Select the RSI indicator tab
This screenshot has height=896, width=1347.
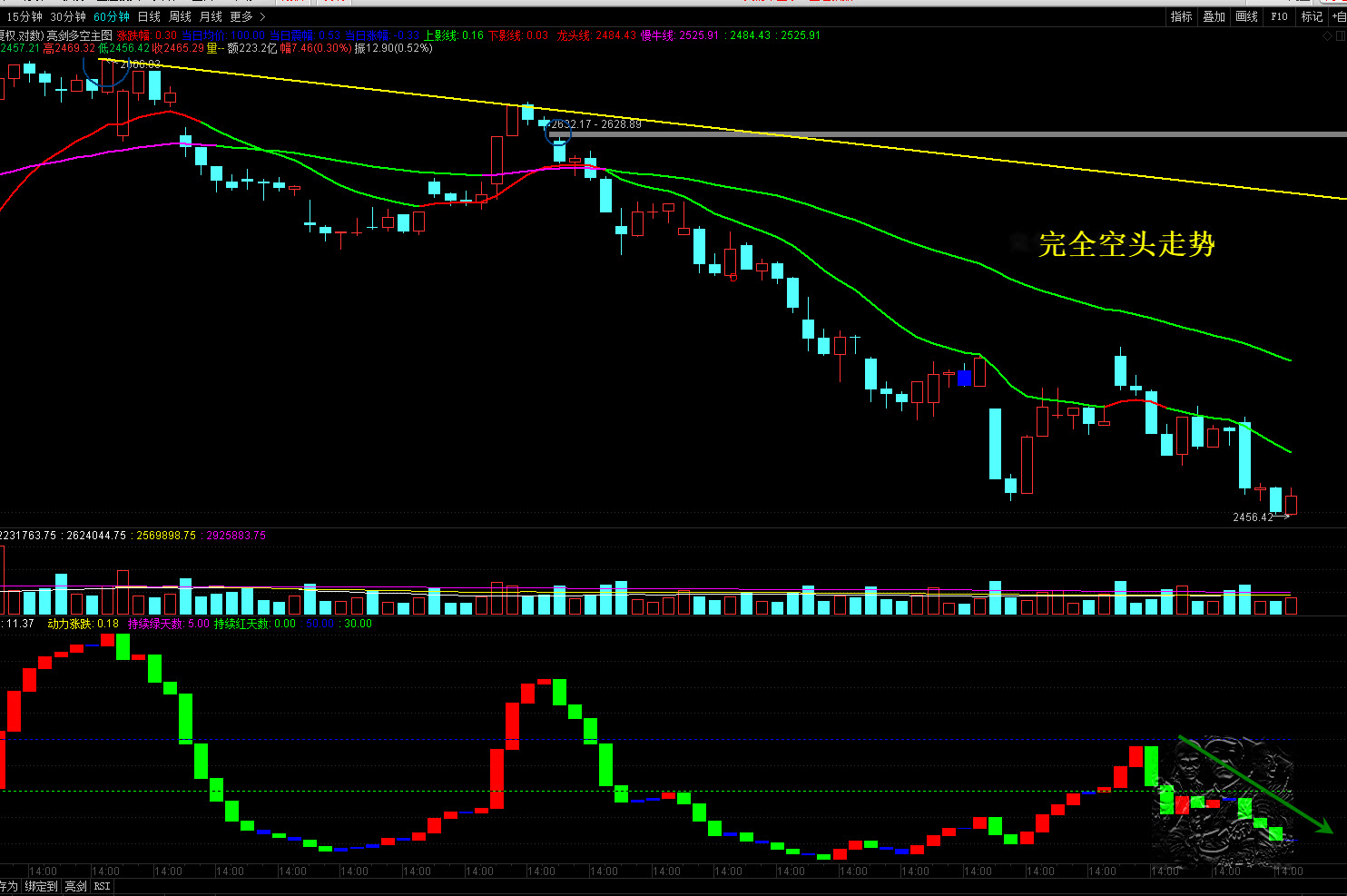[102, 886]
